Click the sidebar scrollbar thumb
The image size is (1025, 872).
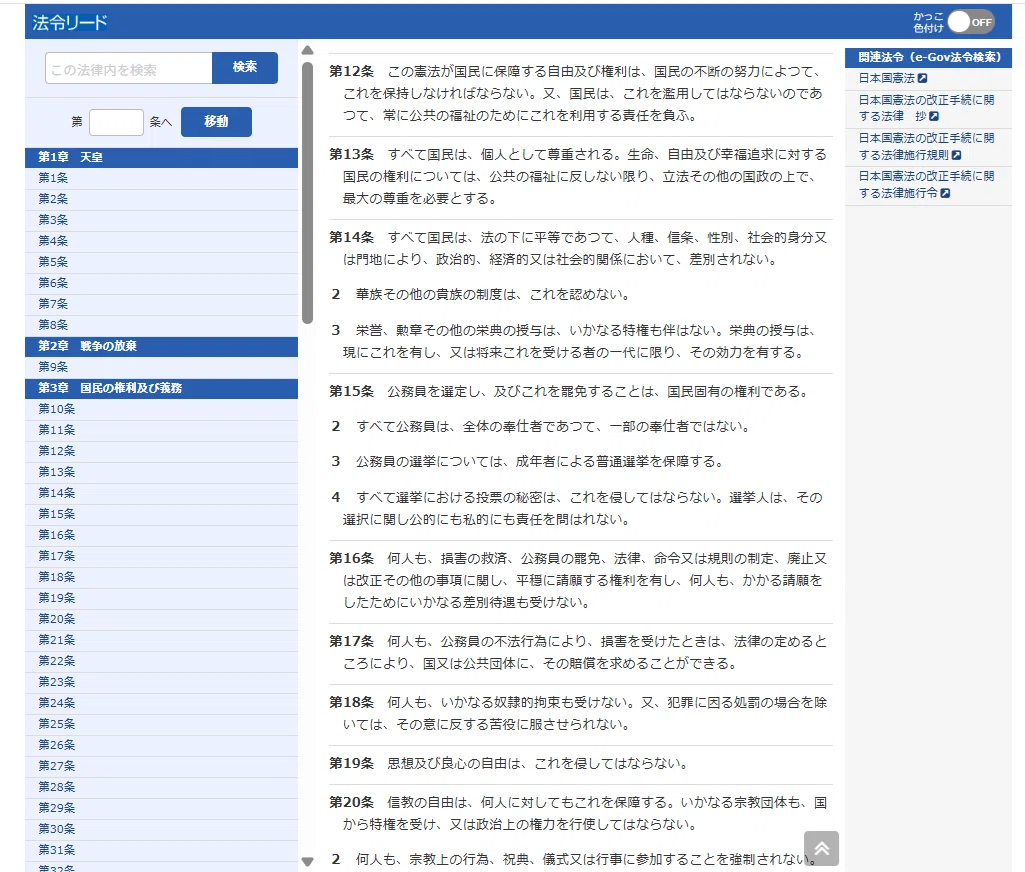click(307, 193)
